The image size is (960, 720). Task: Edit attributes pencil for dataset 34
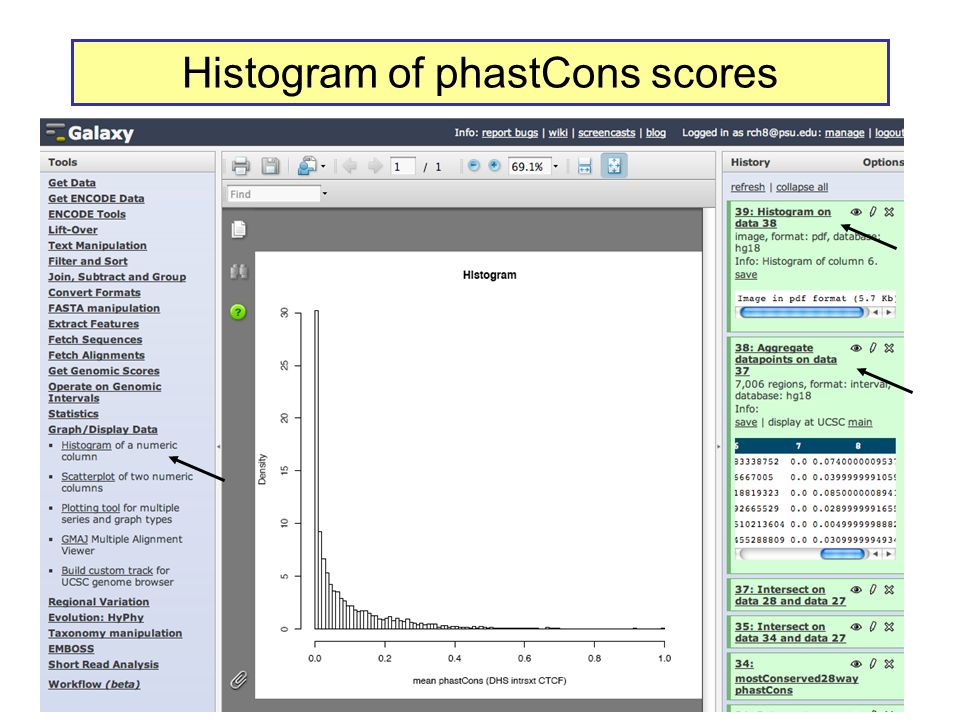pyautogui.click(x=872, y=664)
